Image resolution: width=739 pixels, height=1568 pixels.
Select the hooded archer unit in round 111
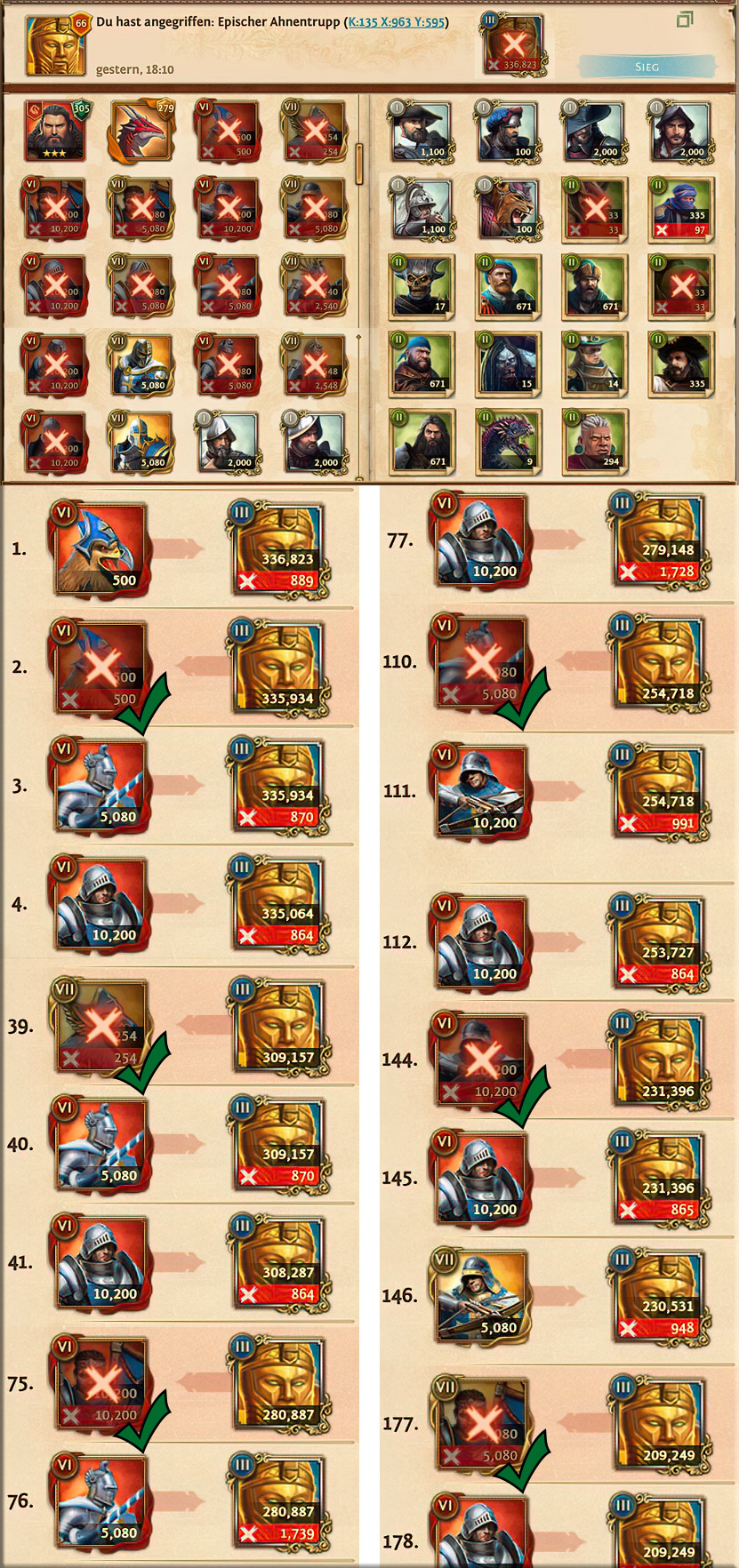[481, 791]
